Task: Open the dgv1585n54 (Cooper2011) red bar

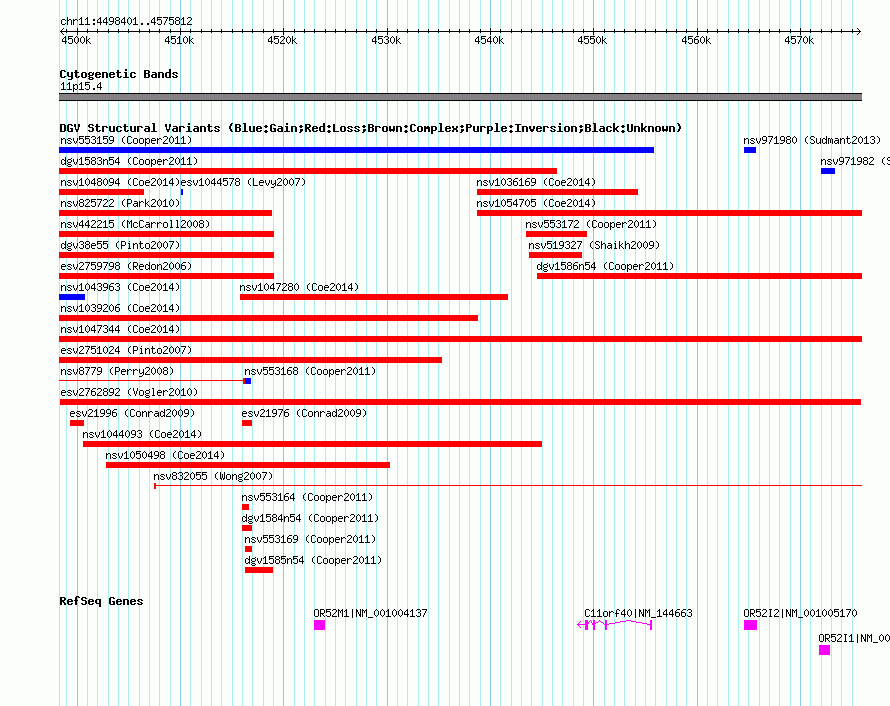Action: 259,570
